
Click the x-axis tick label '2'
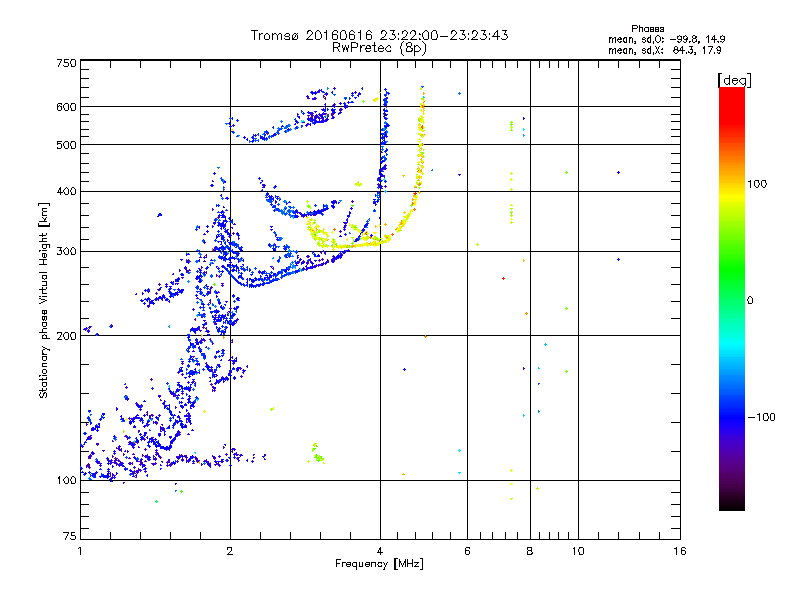click(230, 551)
